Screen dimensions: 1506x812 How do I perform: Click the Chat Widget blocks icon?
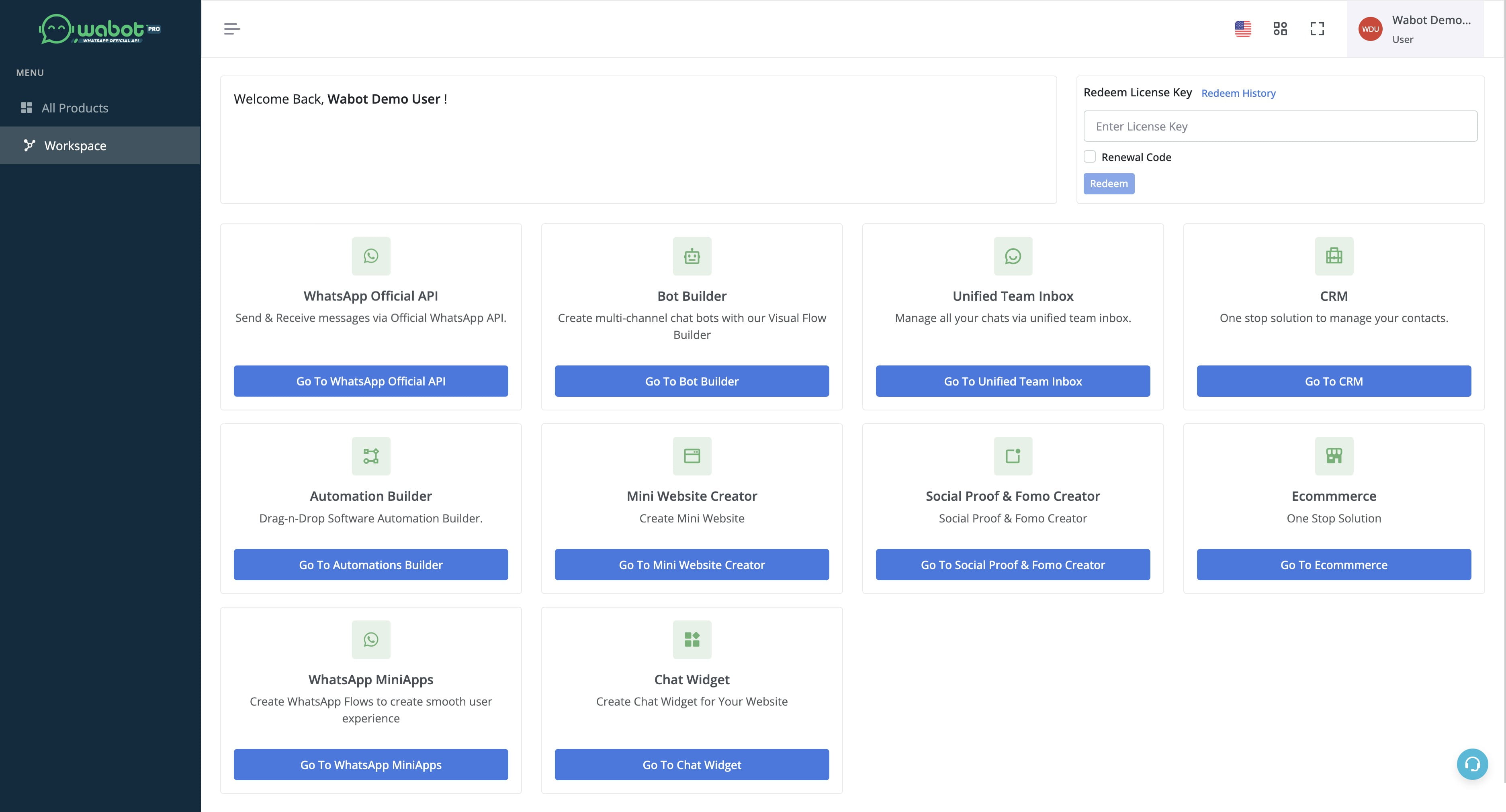pos(692,639)
